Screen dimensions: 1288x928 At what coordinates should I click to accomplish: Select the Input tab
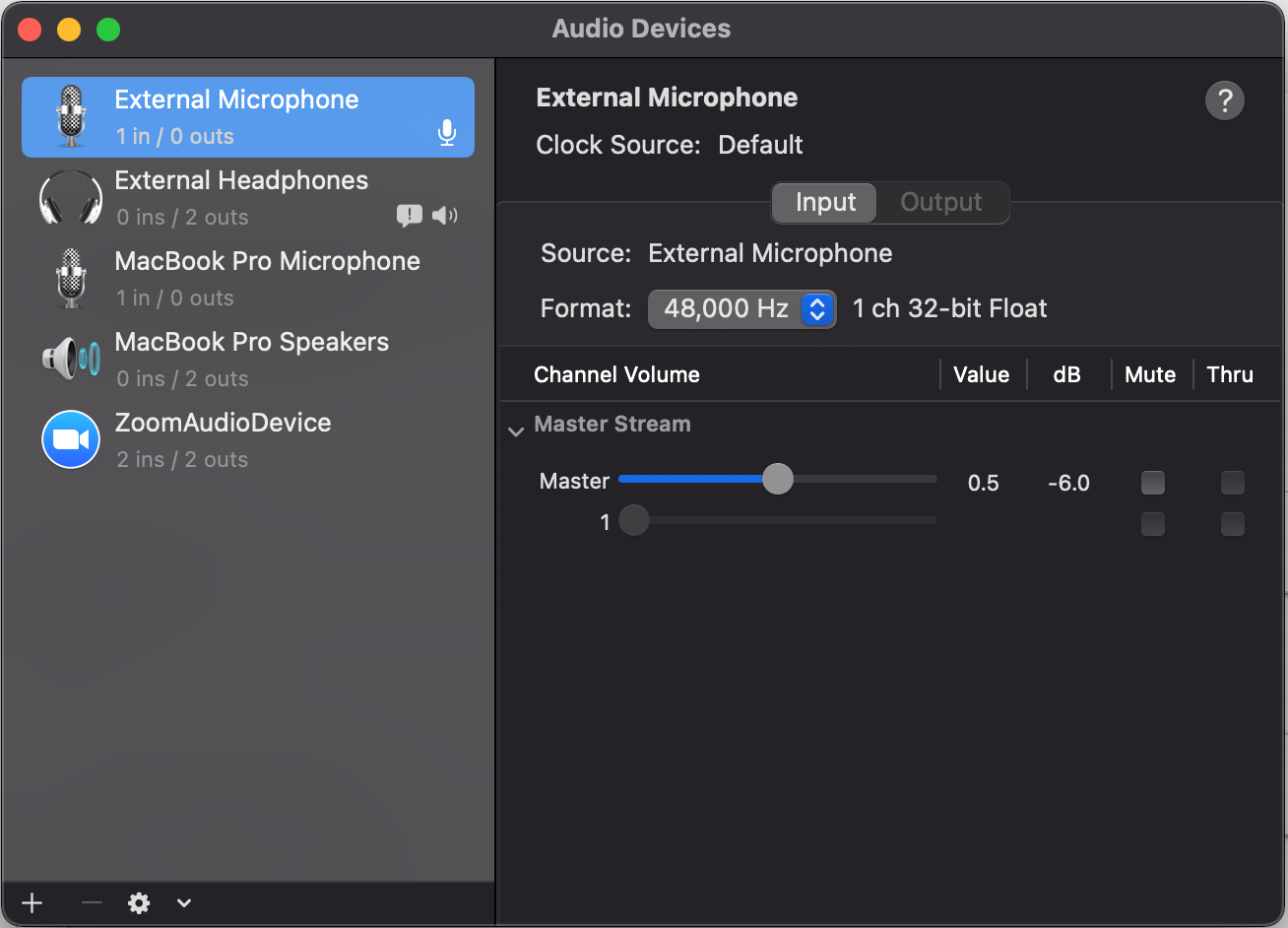pos(823,202)
